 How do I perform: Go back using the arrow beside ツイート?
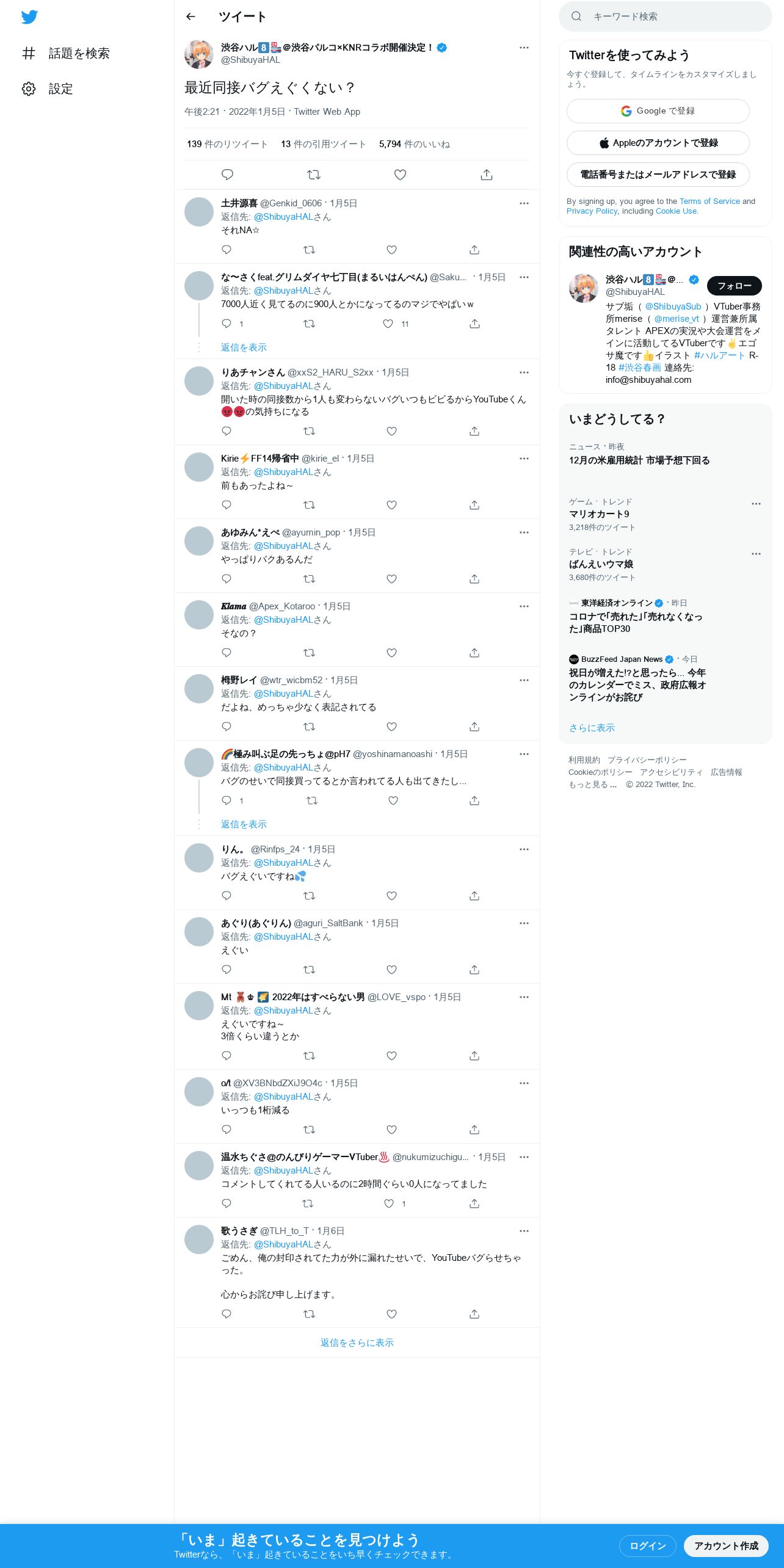[x=191, y=16]
